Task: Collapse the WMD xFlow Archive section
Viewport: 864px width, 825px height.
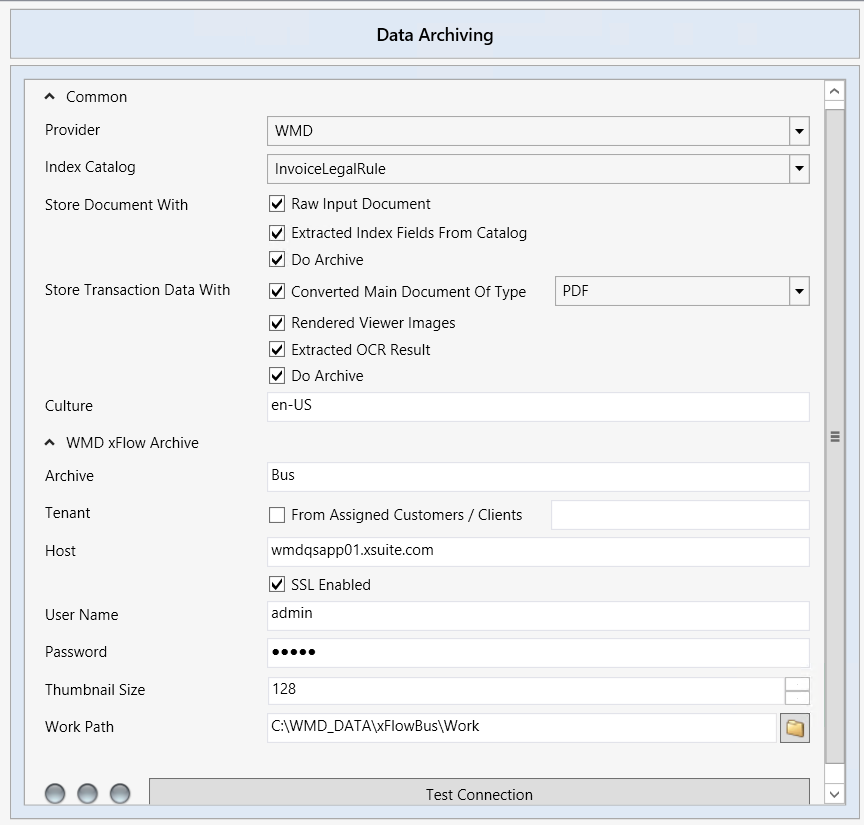Action: [x=50, y=443]
